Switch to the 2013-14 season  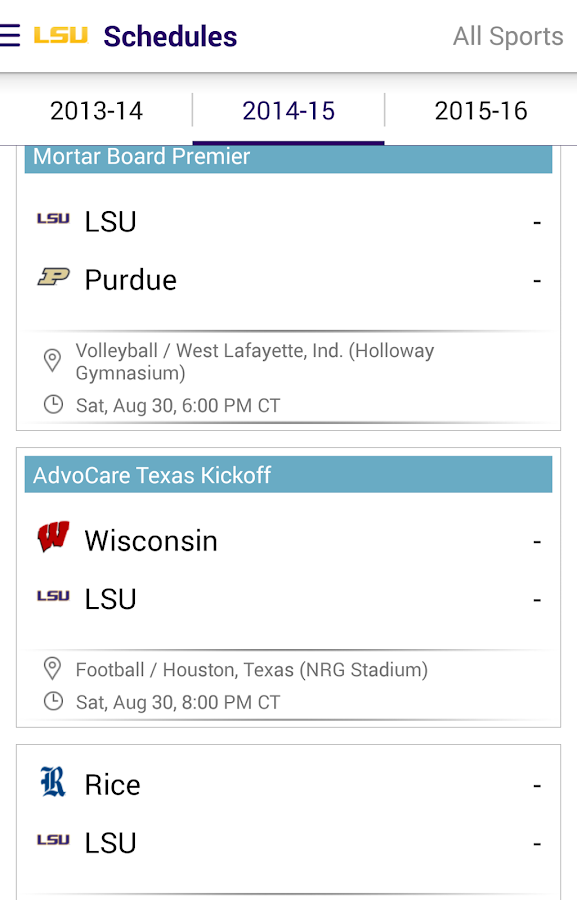pyautogui.click(x=97, y=112)
